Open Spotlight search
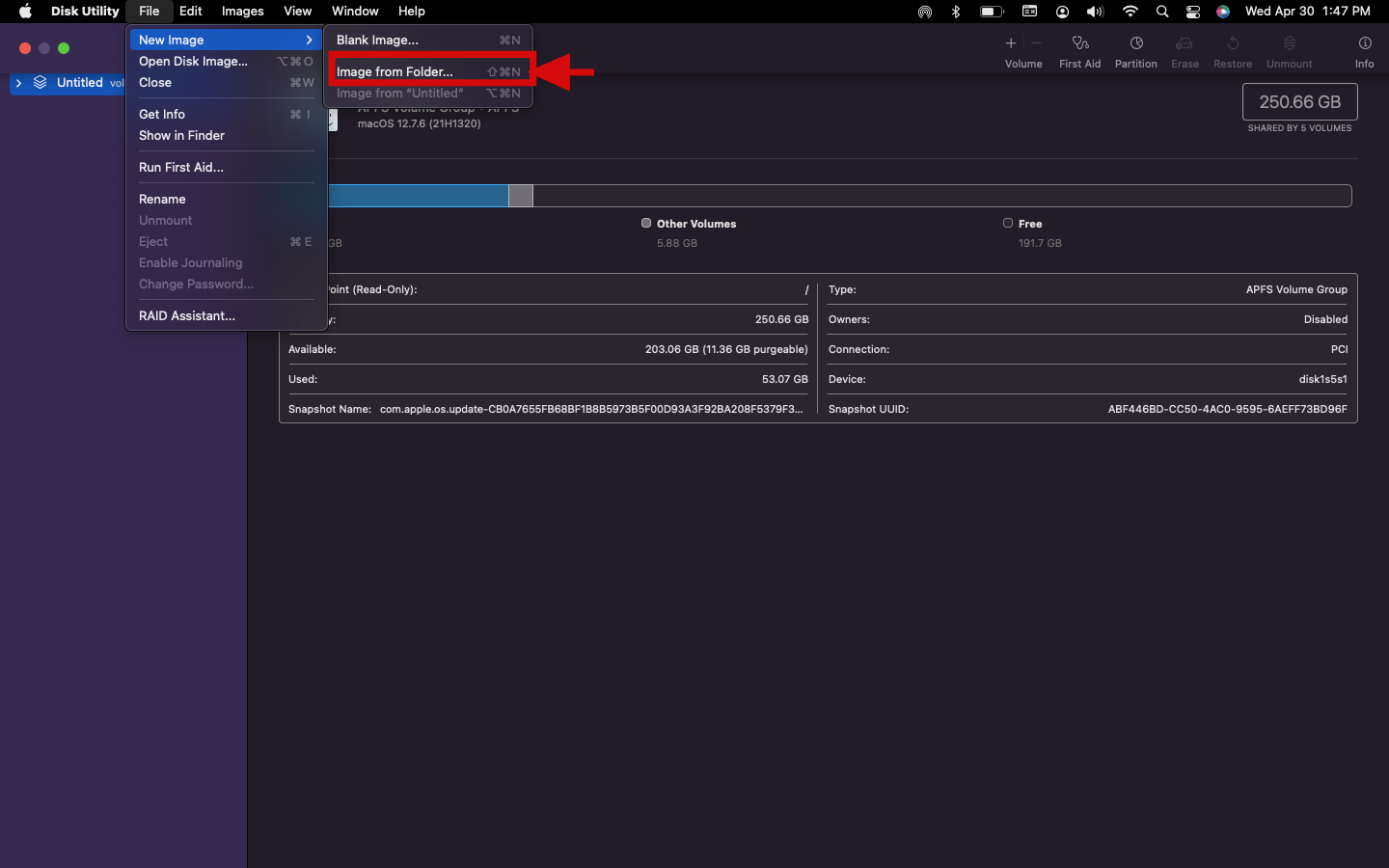Image resolution: width=1389 pixels, height=868 pixels. [x=1162, y=12]
